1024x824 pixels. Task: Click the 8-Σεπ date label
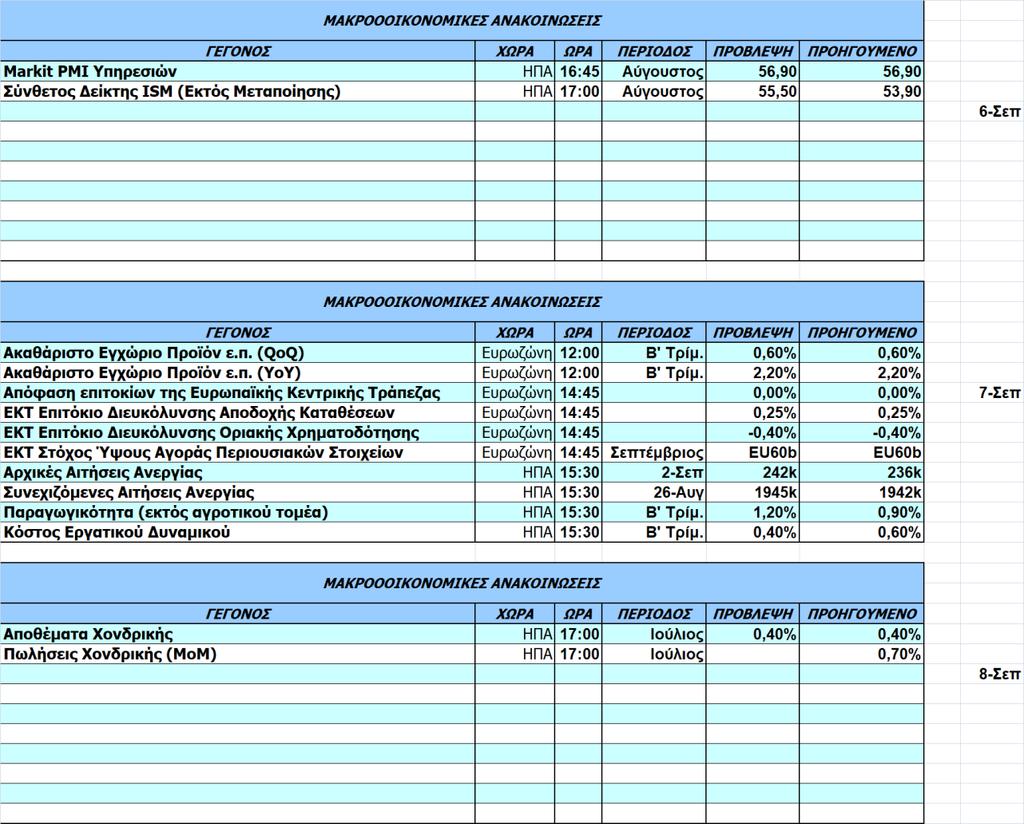pos(999,674)
